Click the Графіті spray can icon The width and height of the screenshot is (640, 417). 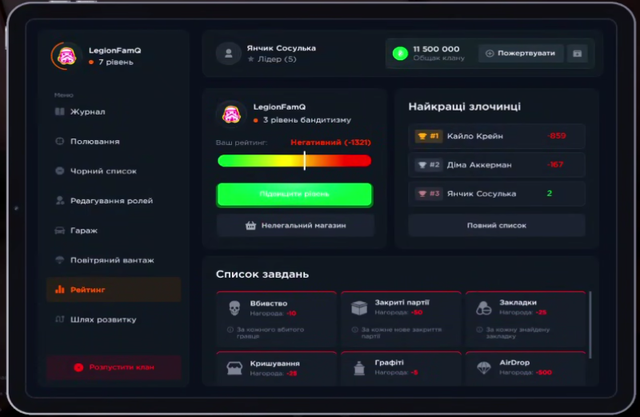tap(359, 368)
